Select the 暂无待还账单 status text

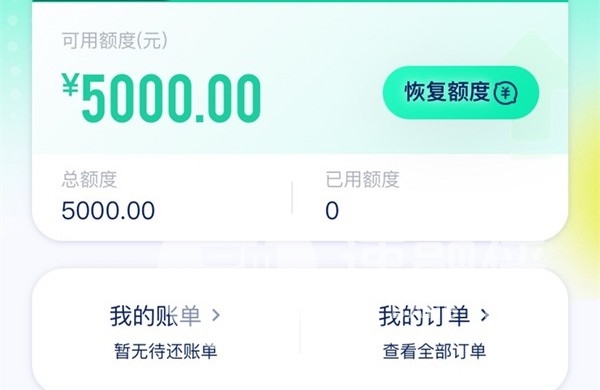166,351
